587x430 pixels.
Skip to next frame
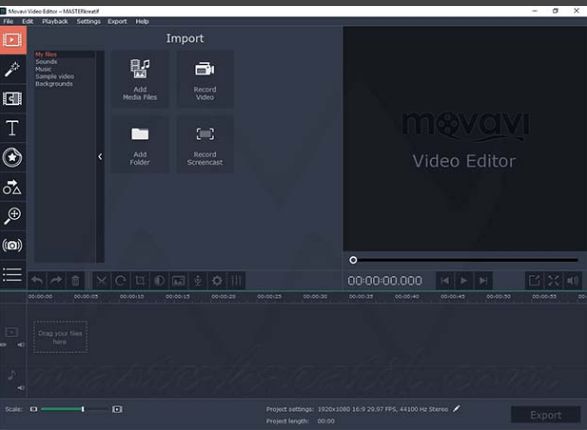coord(483,280)
